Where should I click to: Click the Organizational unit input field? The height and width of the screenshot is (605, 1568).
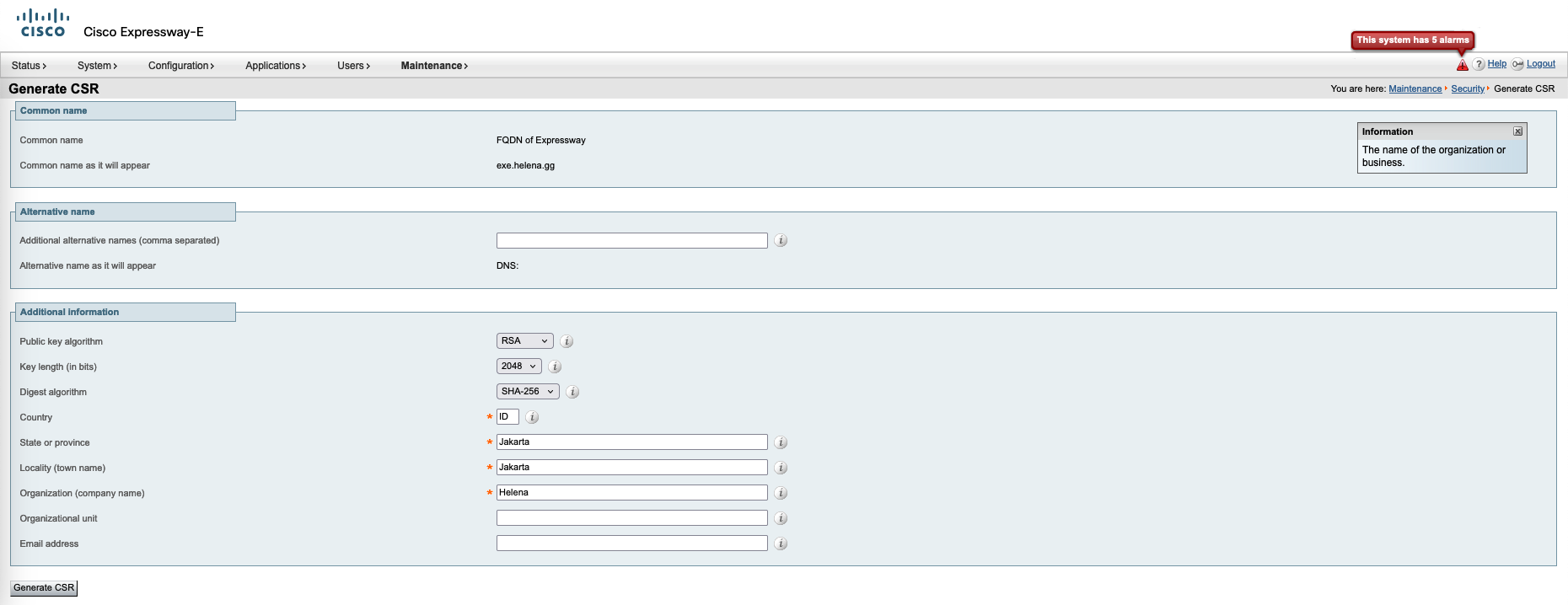[631, 518]
